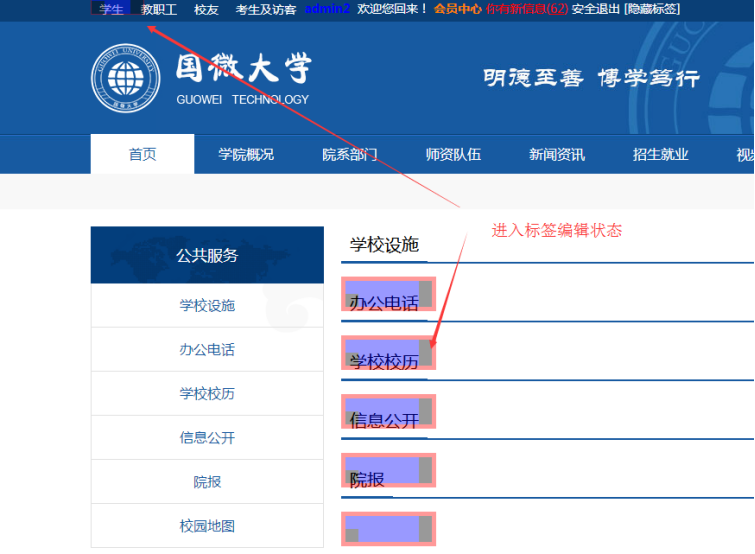Image resolution: width=755 pixels, height=554 pixels.
Task: Click the 学生 link in top bar
Action: [111, 9]
